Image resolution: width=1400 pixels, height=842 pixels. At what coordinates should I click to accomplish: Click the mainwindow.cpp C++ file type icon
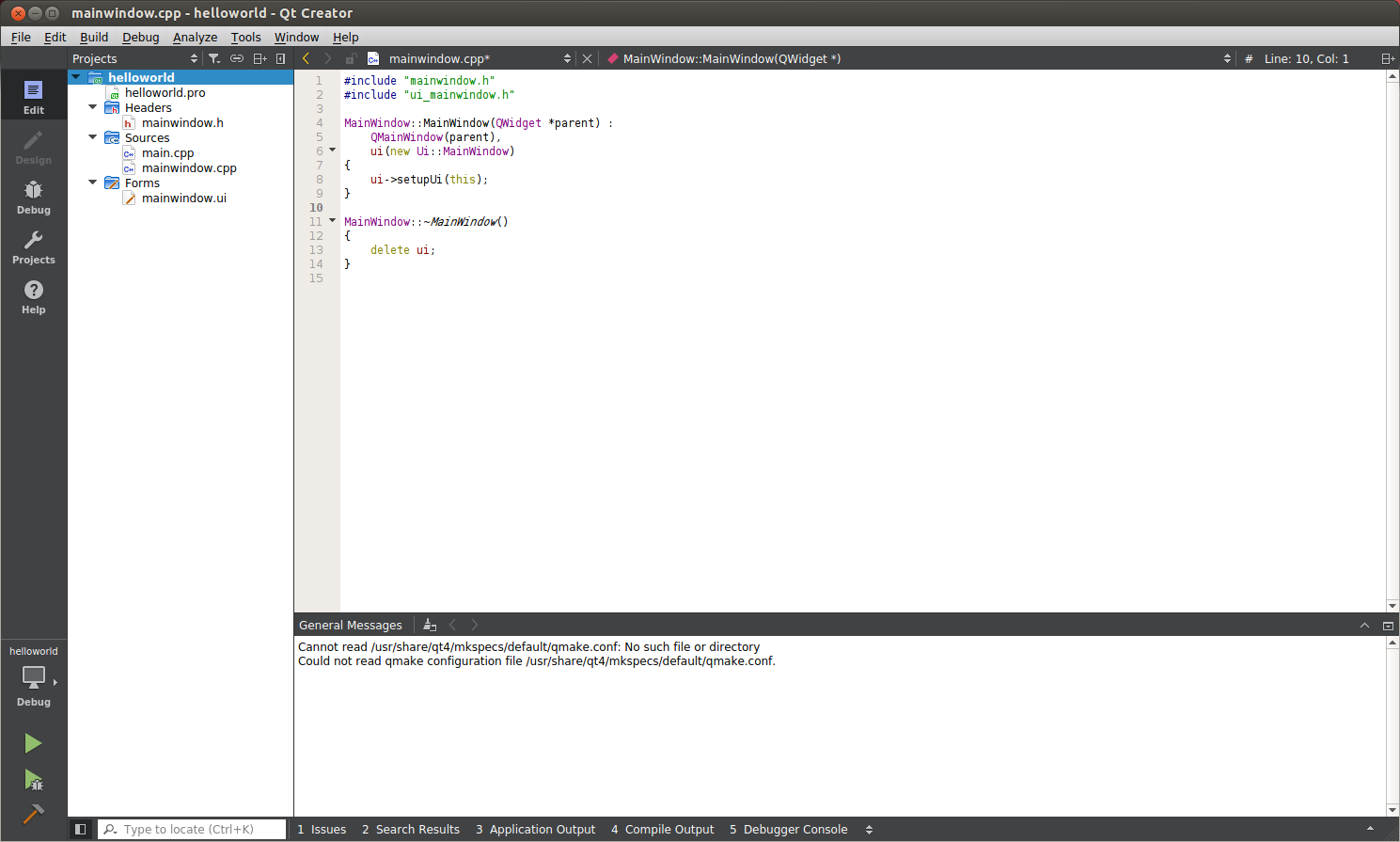[x=373, y=58]
